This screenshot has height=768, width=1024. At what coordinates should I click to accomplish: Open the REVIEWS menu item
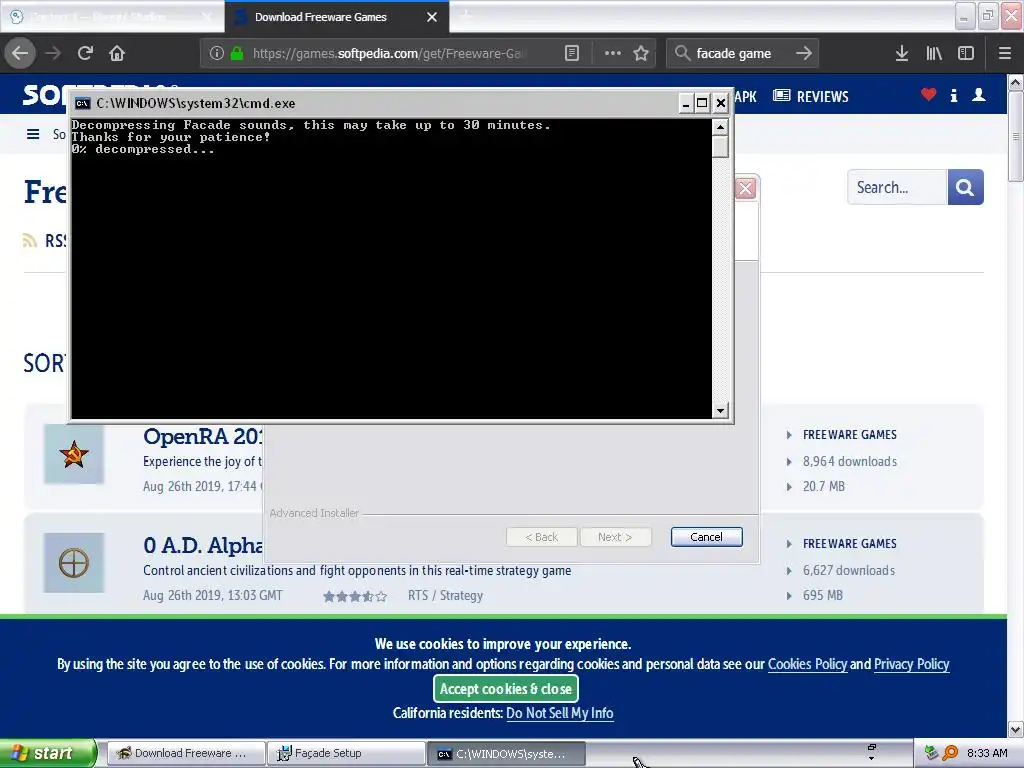(810, 96)
